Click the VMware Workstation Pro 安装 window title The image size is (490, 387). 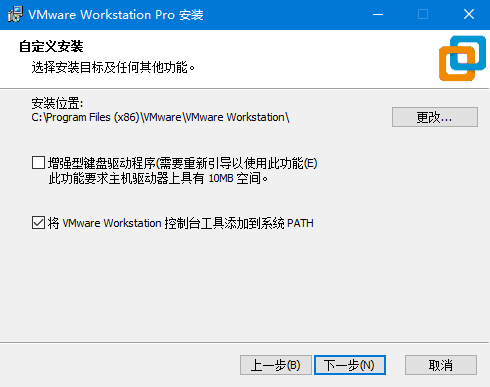tap(116, 15)
